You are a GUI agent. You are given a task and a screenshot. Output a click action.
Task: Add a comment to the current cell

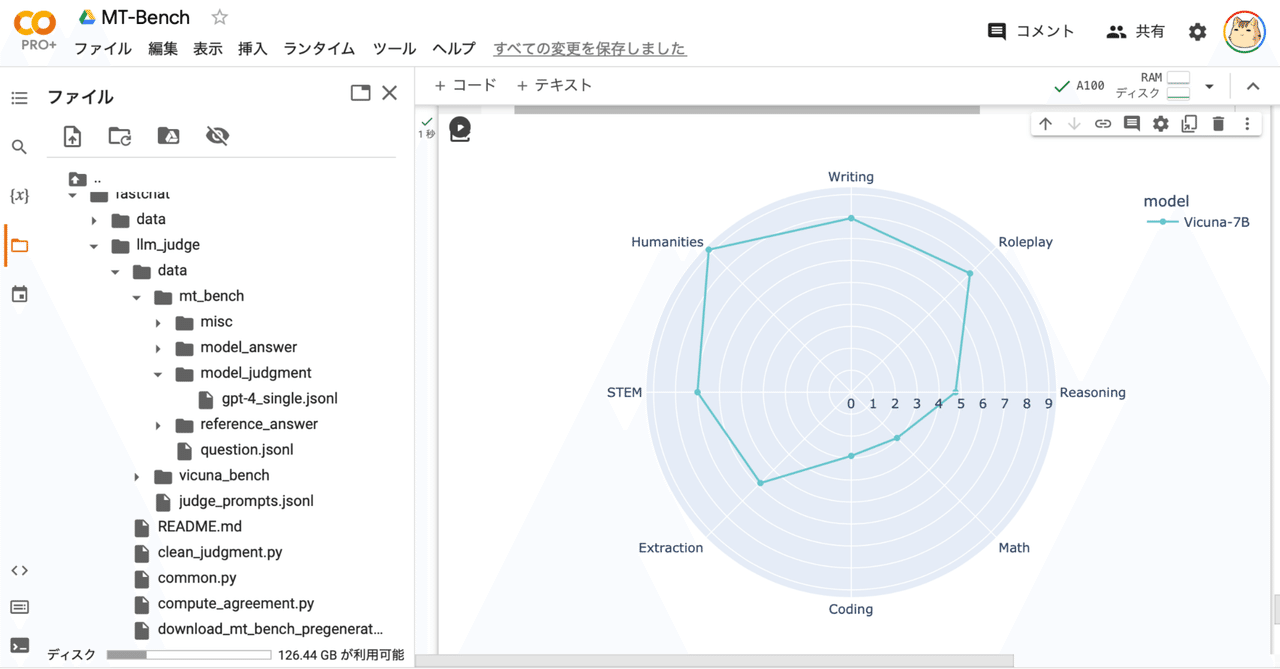(1131, 123)
